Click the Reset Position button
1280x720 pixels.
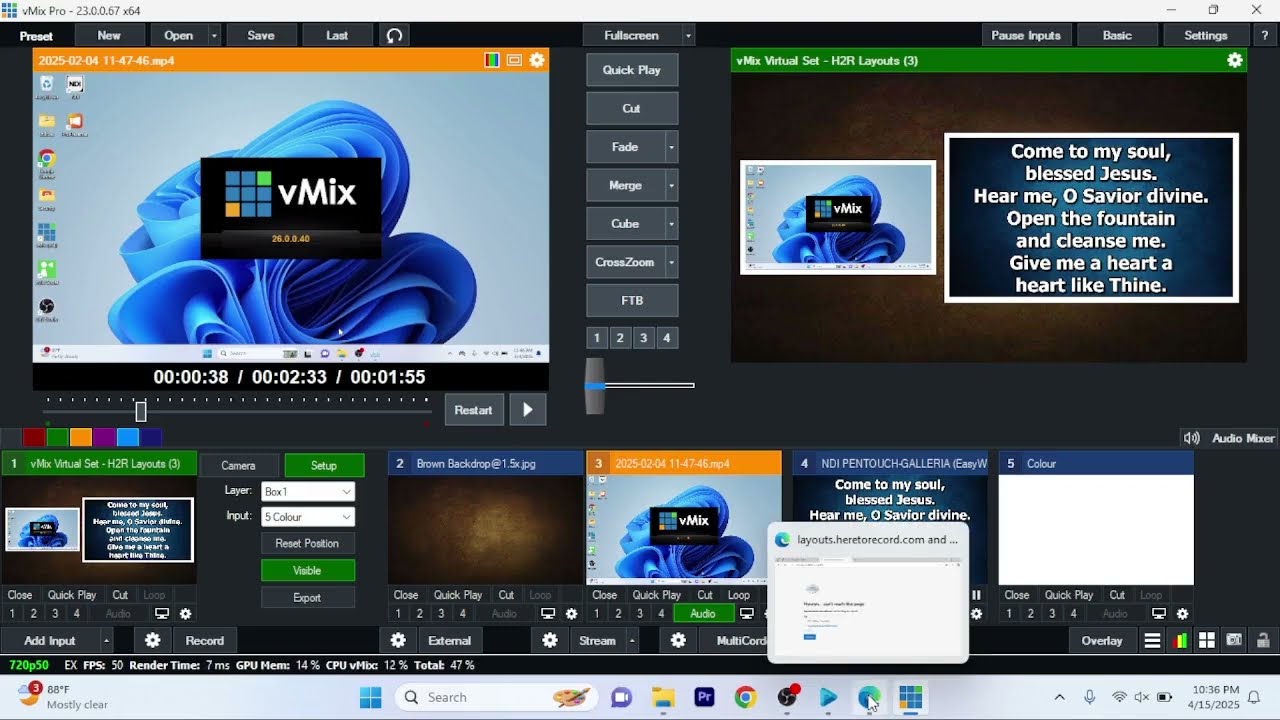tap(307, 544)
